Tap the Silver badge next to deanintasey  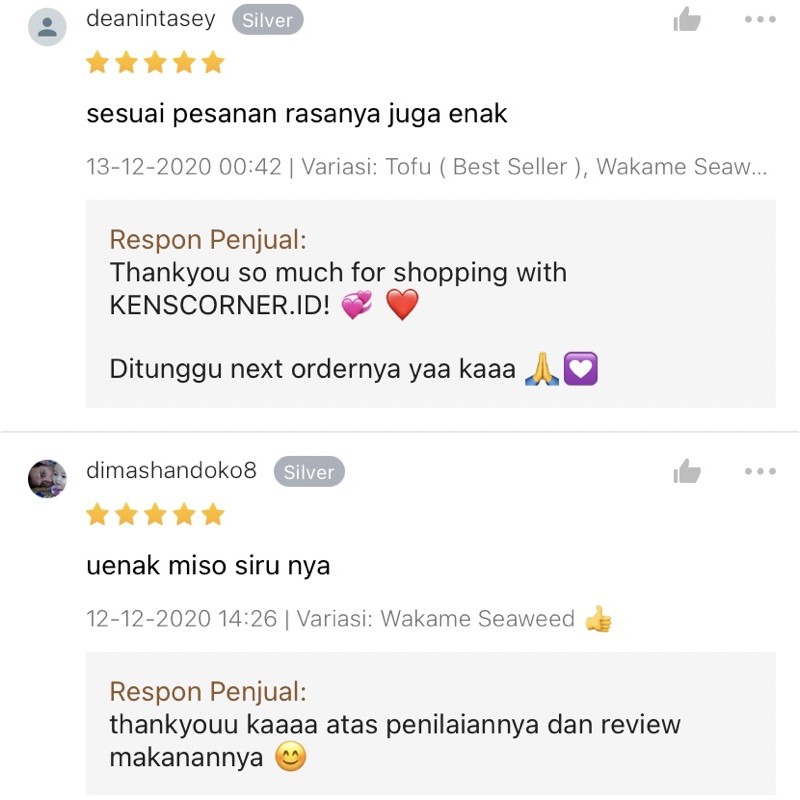click(267, 20)
